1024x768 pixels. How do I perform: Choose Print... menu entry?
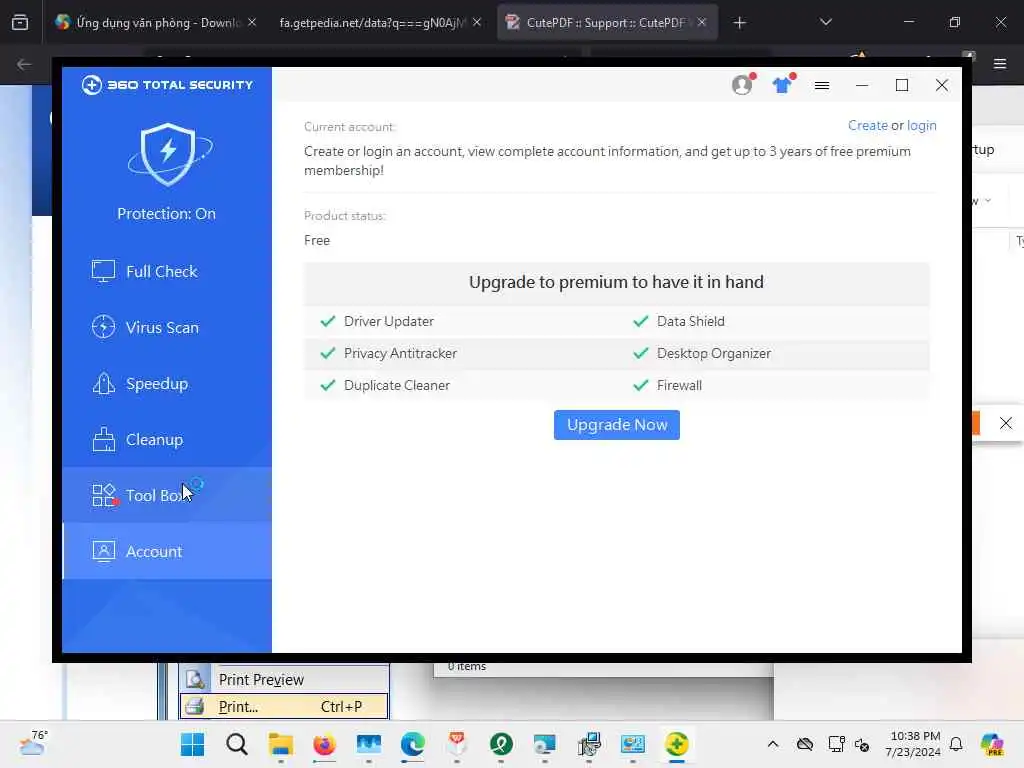pos(284,707)
